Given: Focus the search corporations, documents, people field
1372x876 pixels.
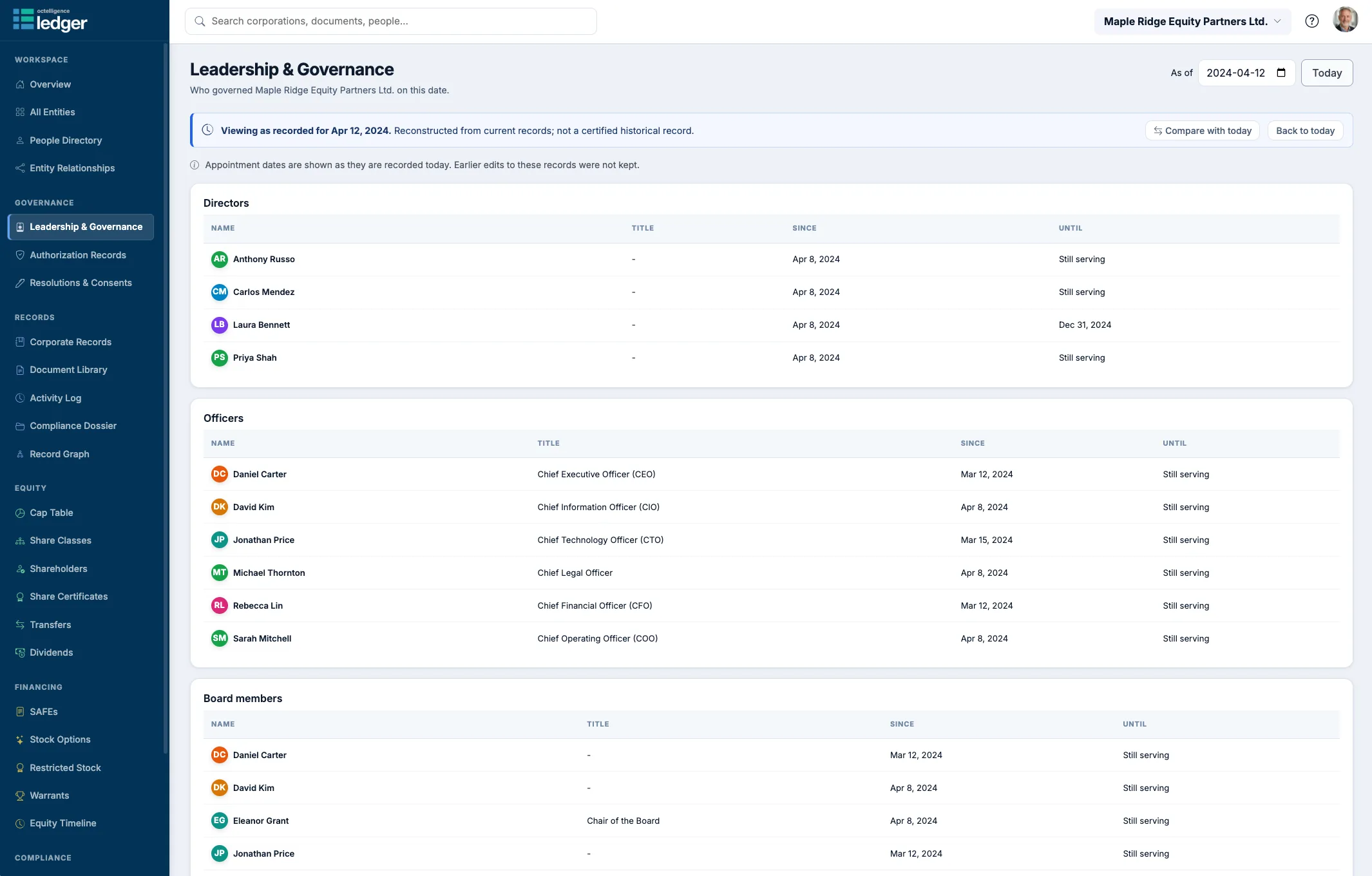Looking at the screenshot, I should (x=390, y=21).
